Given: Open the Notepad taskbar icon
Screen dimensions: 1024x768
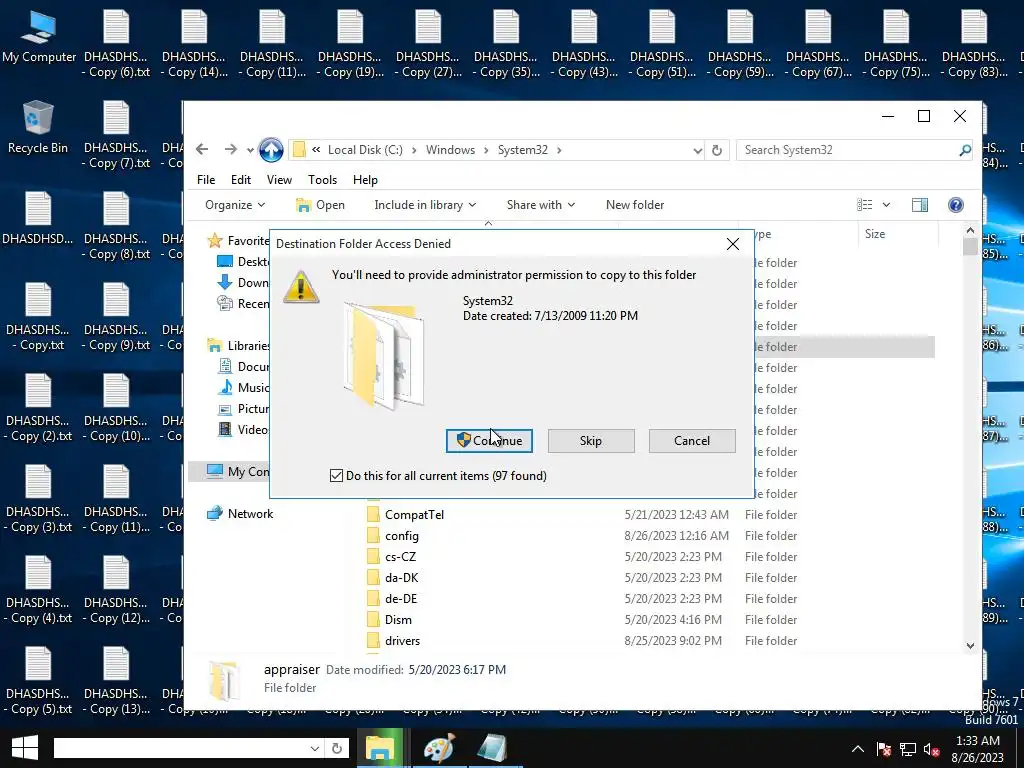Looking at the screenshot, I should coord(492,748).
